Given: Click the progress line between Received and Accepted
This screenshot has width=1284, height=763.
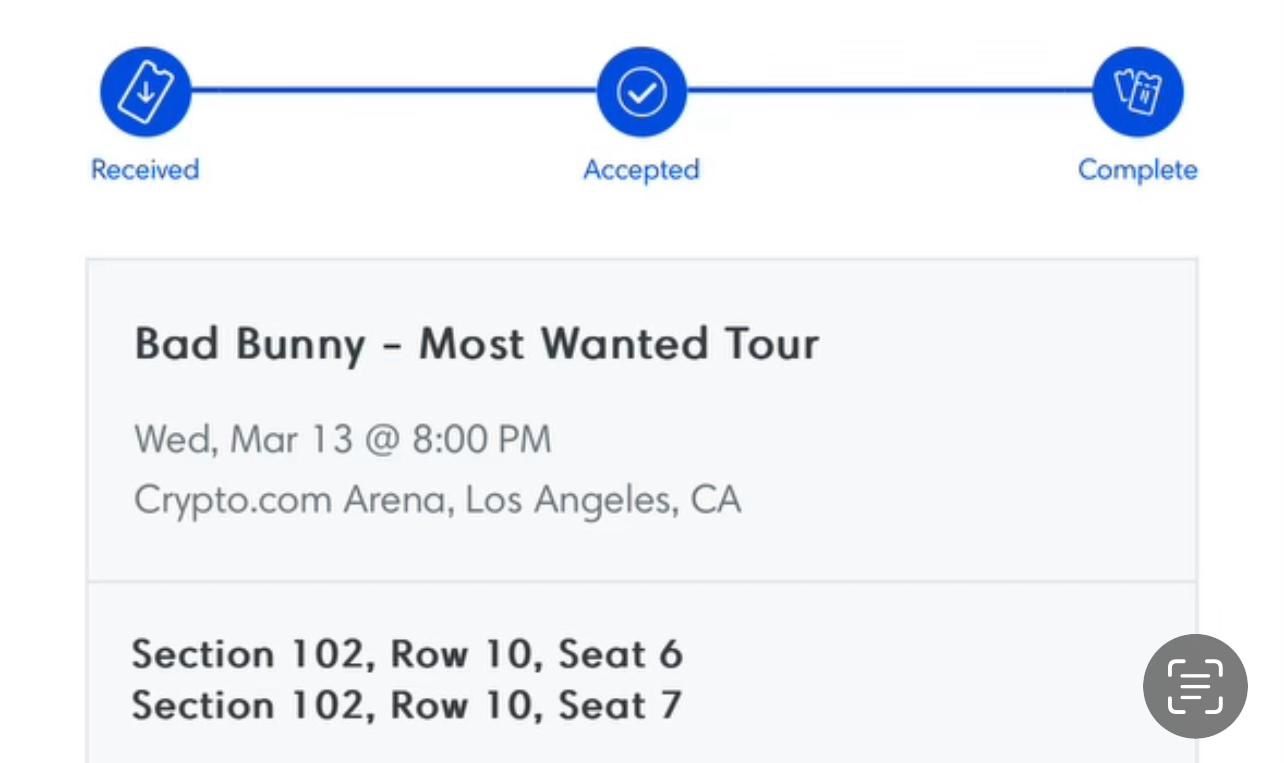Looking at the screenshot, I should (x=393, y=89).
